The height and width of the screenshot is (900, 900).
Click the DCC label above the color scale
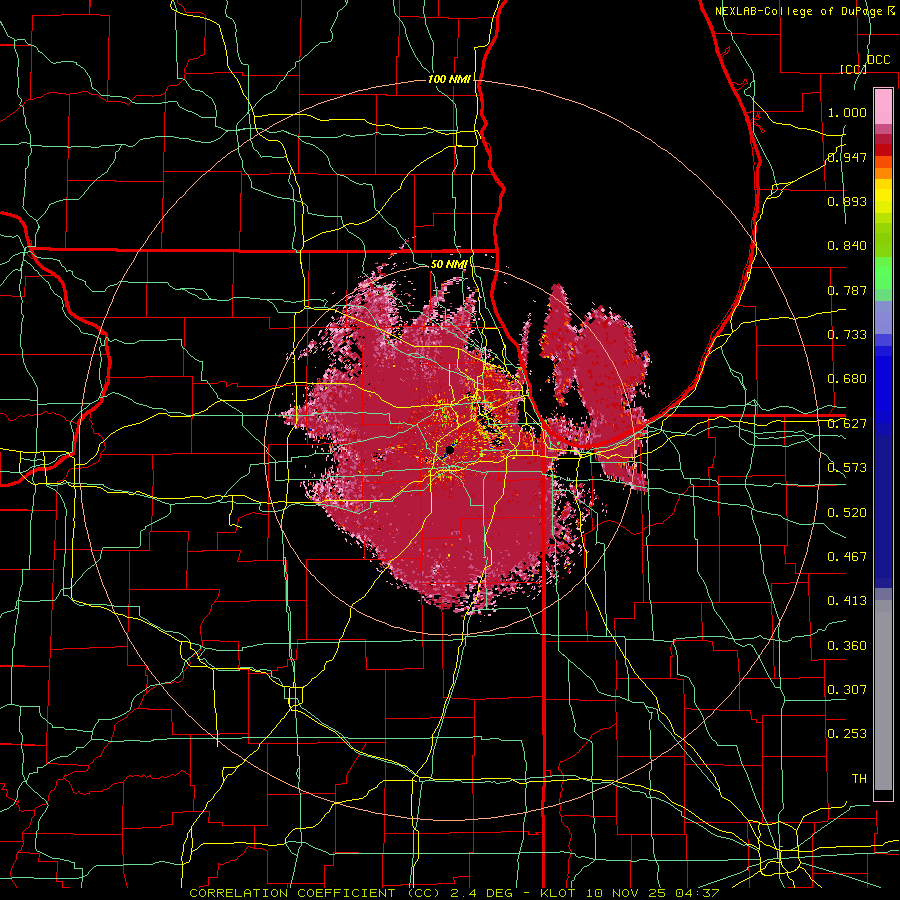pyautogui.click(x=879, y=60)
